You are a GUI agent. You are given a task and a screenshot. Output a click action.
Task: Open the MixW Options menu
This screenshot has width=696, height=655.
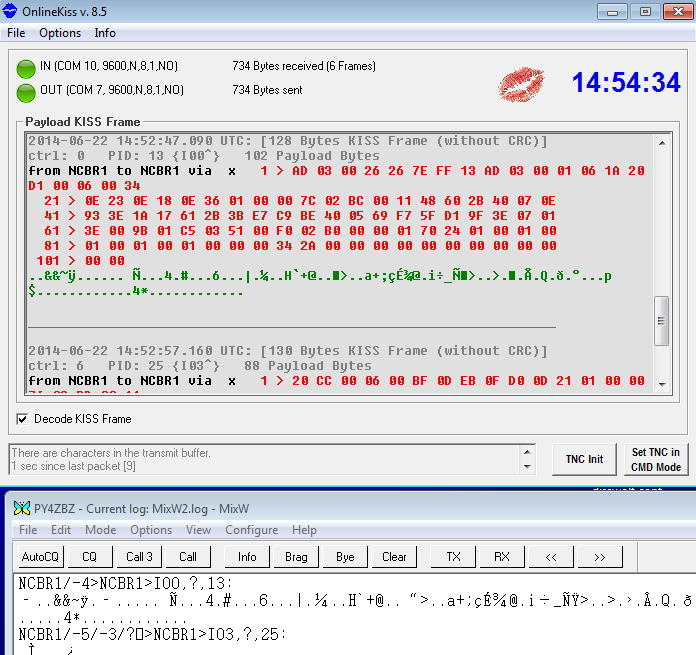point(151,530)
